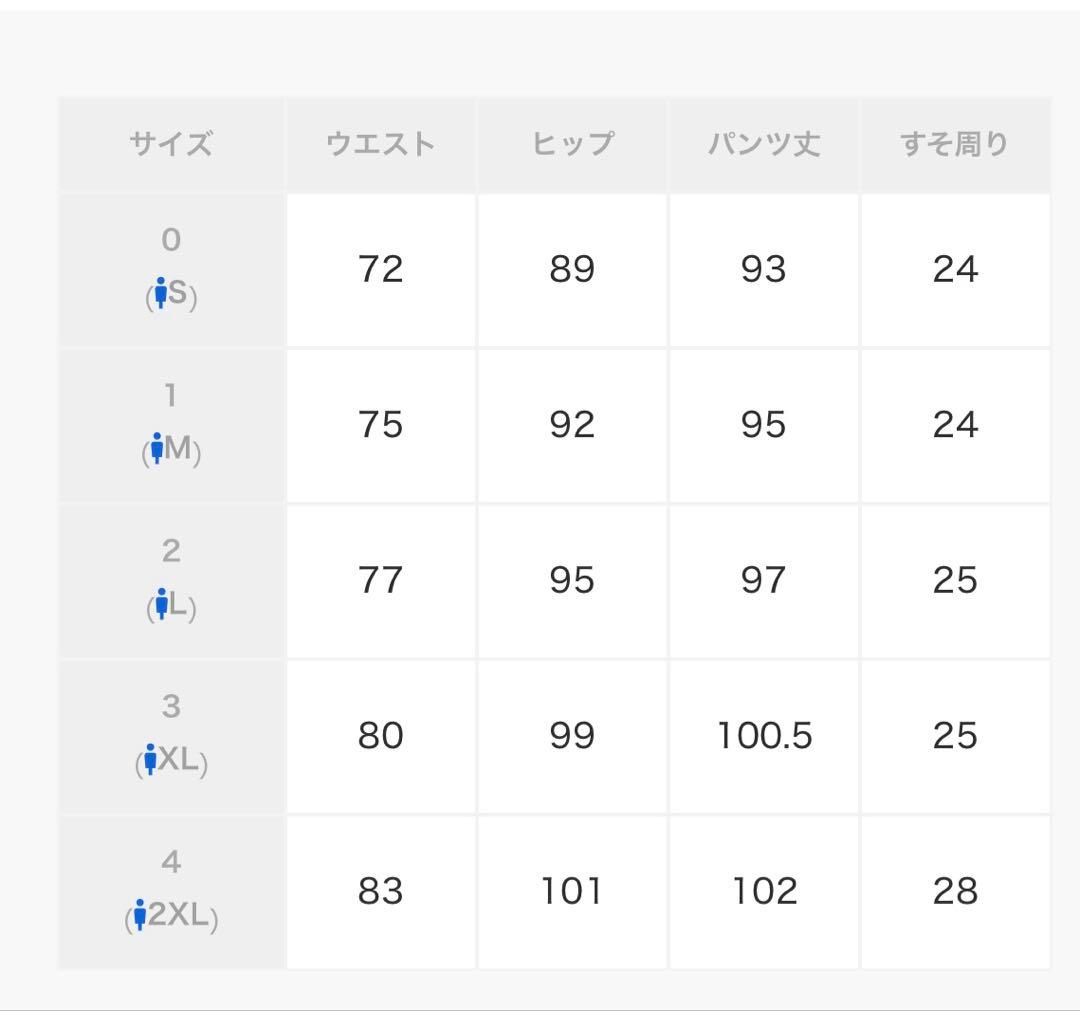
Task: Click the blue person icon beside M
Action: point(156,449)
